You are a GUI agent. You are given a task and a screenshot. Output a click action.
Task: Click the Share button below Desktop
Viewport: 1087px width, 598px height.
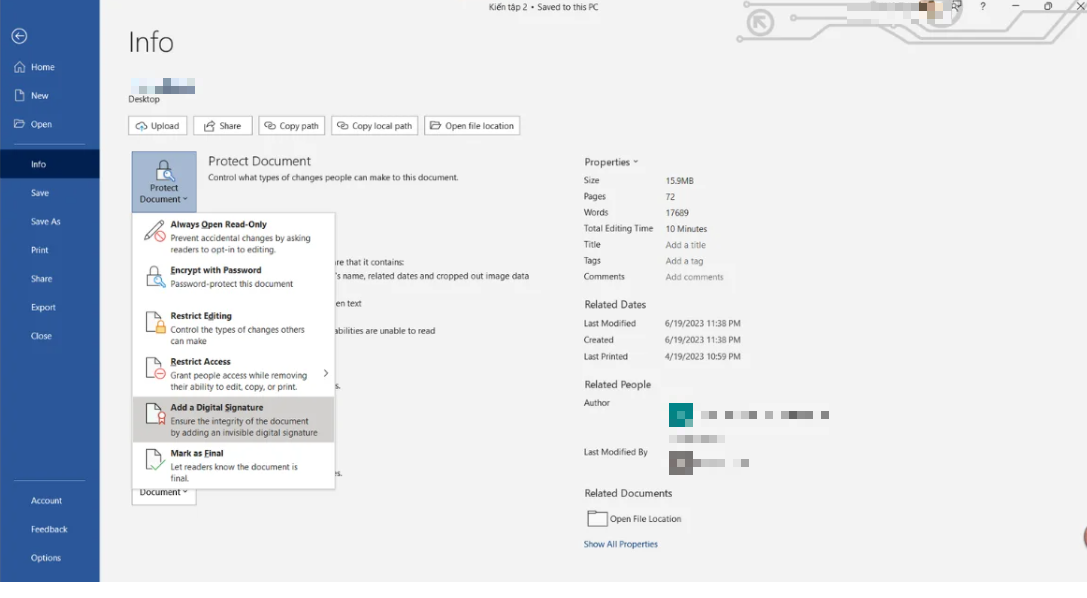(223, 125)
